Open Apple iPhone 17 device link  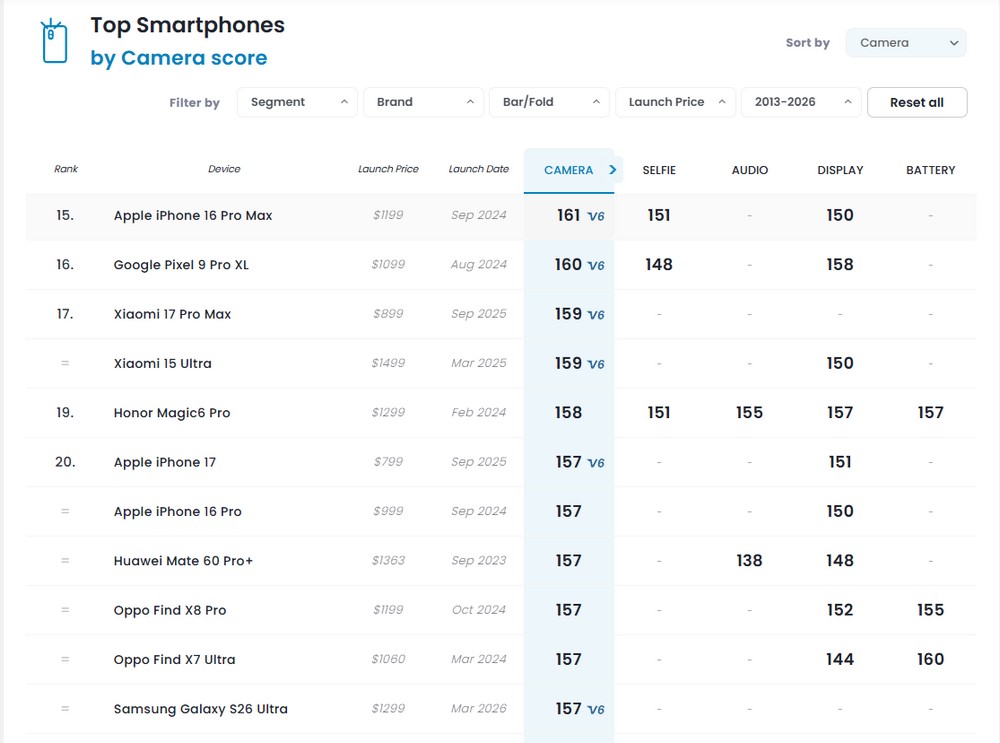(165, 462)
